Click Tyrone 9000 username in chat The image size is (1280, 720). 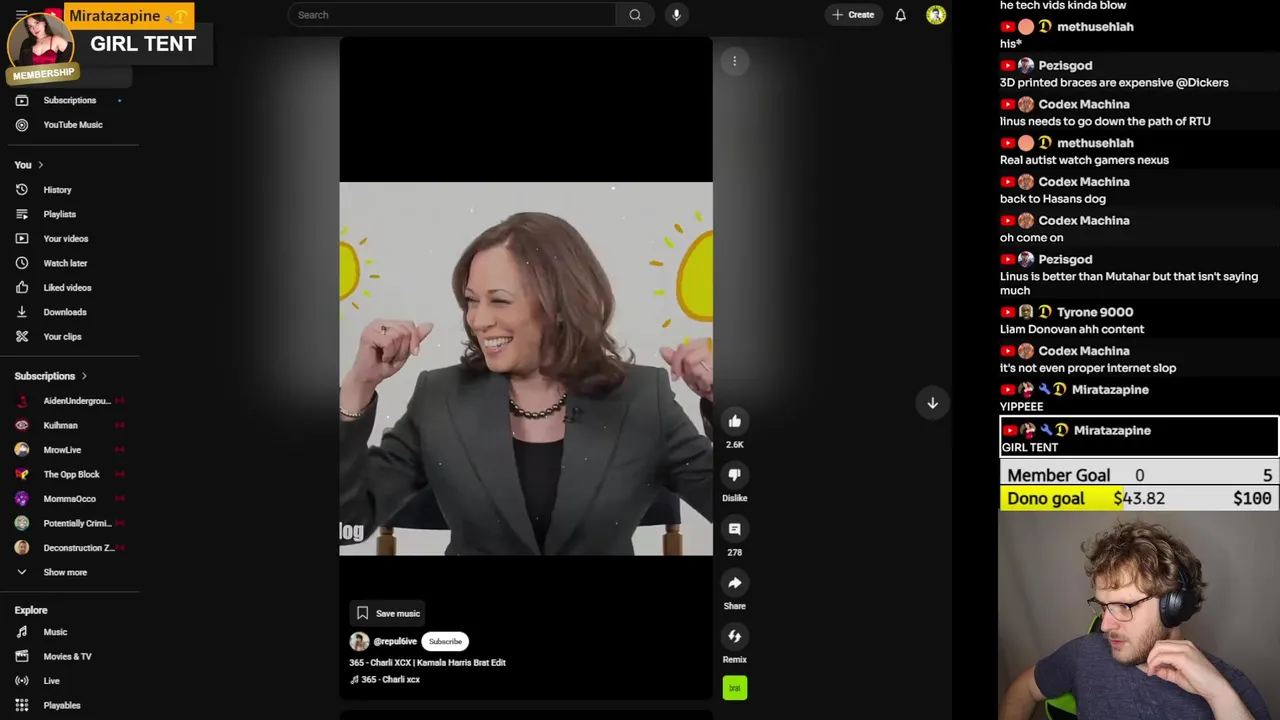coord(1095,312)
